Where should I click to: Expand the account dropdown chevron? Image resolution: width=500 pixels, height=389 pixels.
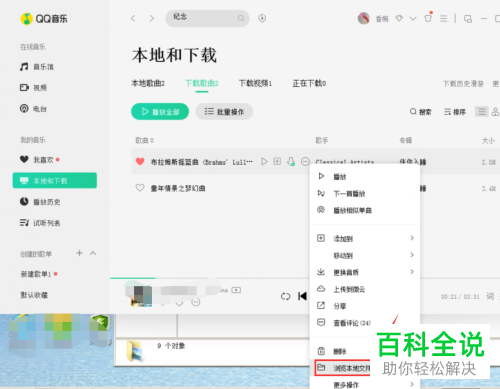point(413,18)
